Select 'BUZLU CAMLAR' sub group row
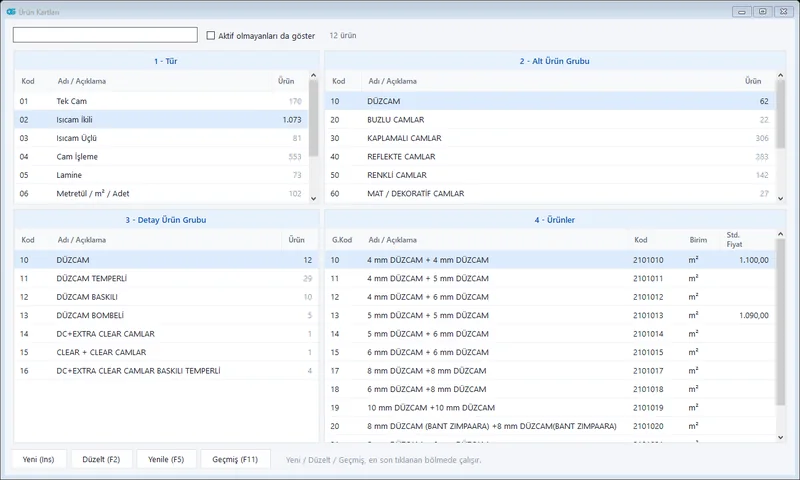The width and height of the screenshot is (800, 480). tap(550, 119)
